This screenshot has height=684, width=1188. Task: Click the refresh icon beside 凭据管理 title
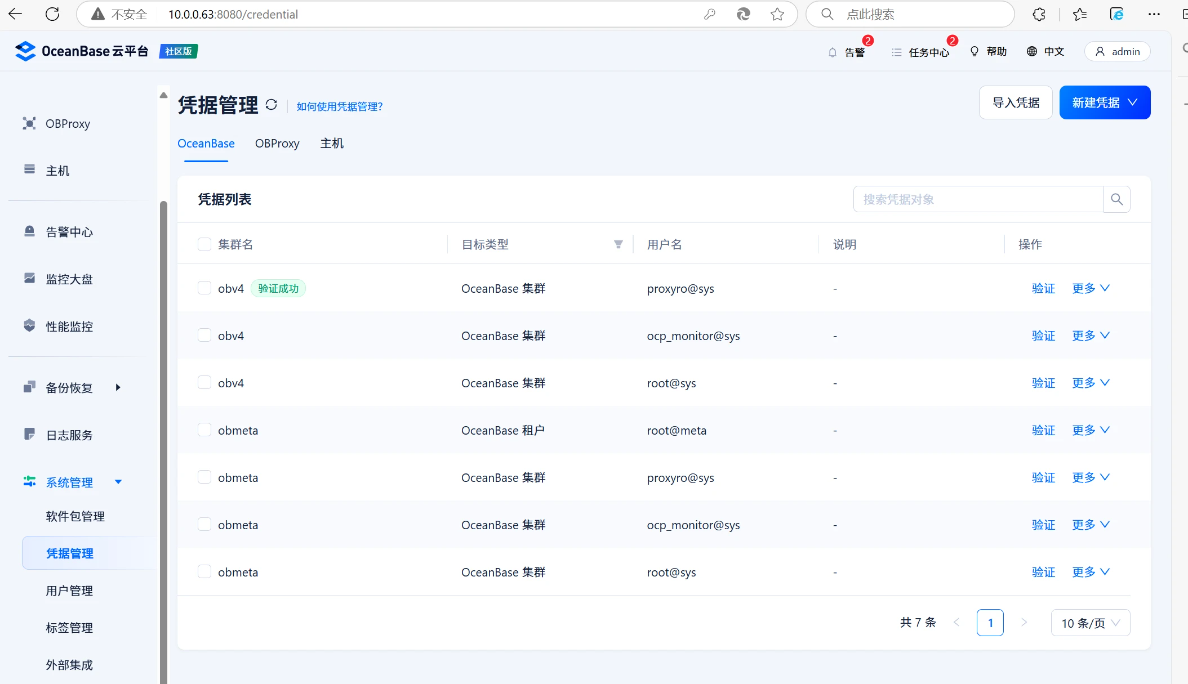(x=271, y=105)
